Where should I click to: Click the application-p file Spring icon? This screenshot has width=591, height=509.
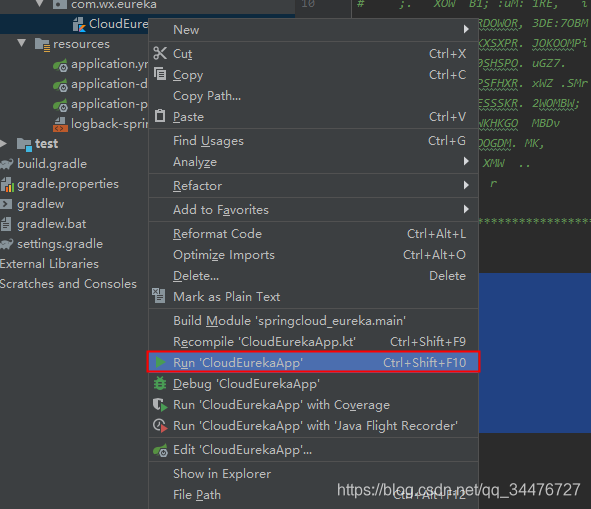point(60,105)
